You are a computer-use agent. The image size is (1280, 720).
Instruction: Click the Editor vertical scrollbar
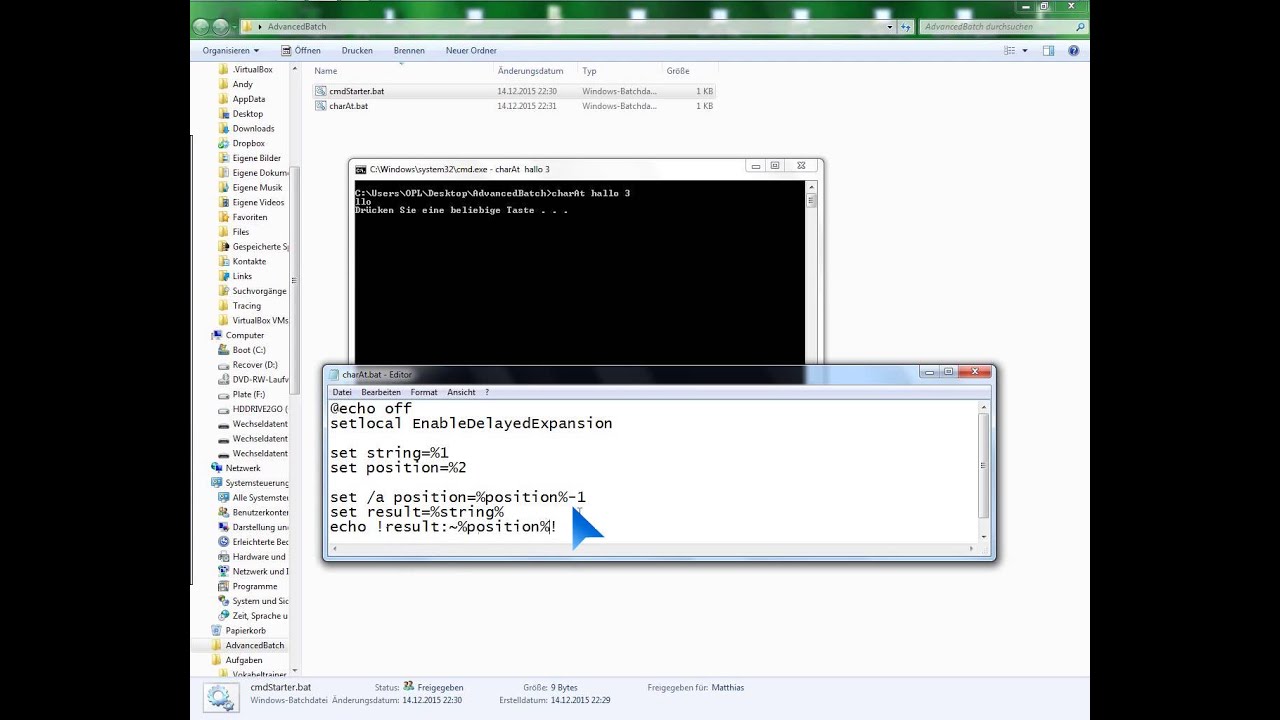[984, 471]
